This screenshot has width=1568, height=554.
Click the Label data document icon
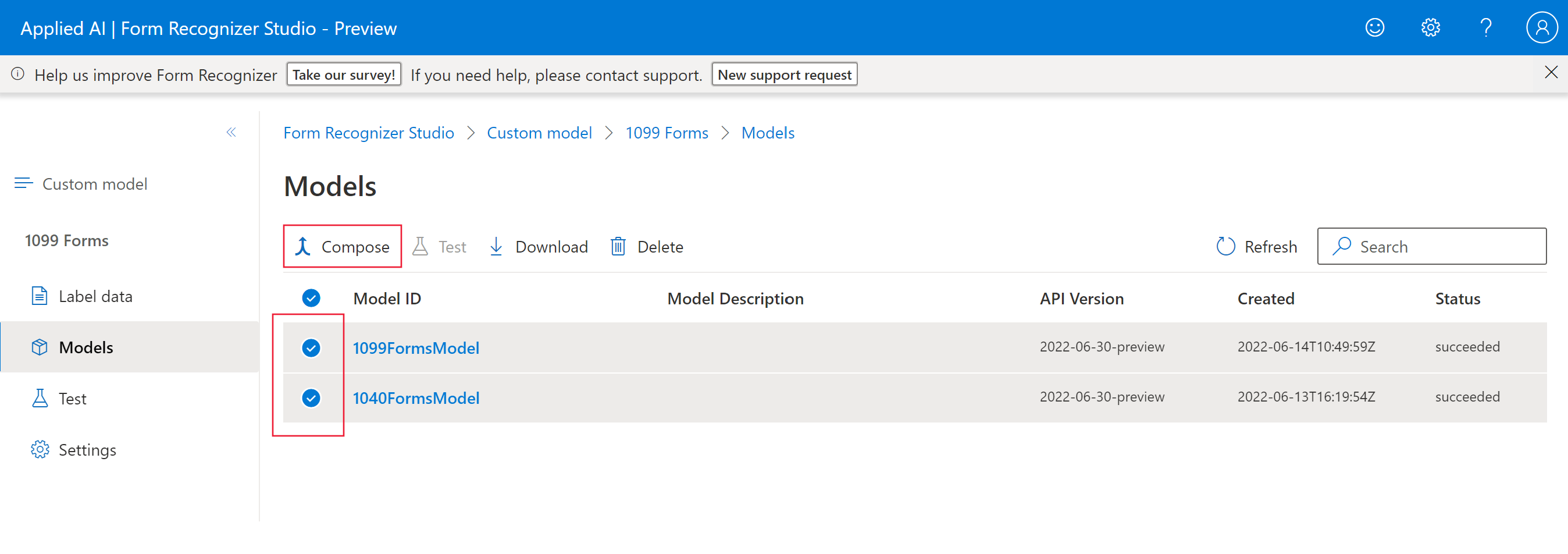(x=40, y=296)
